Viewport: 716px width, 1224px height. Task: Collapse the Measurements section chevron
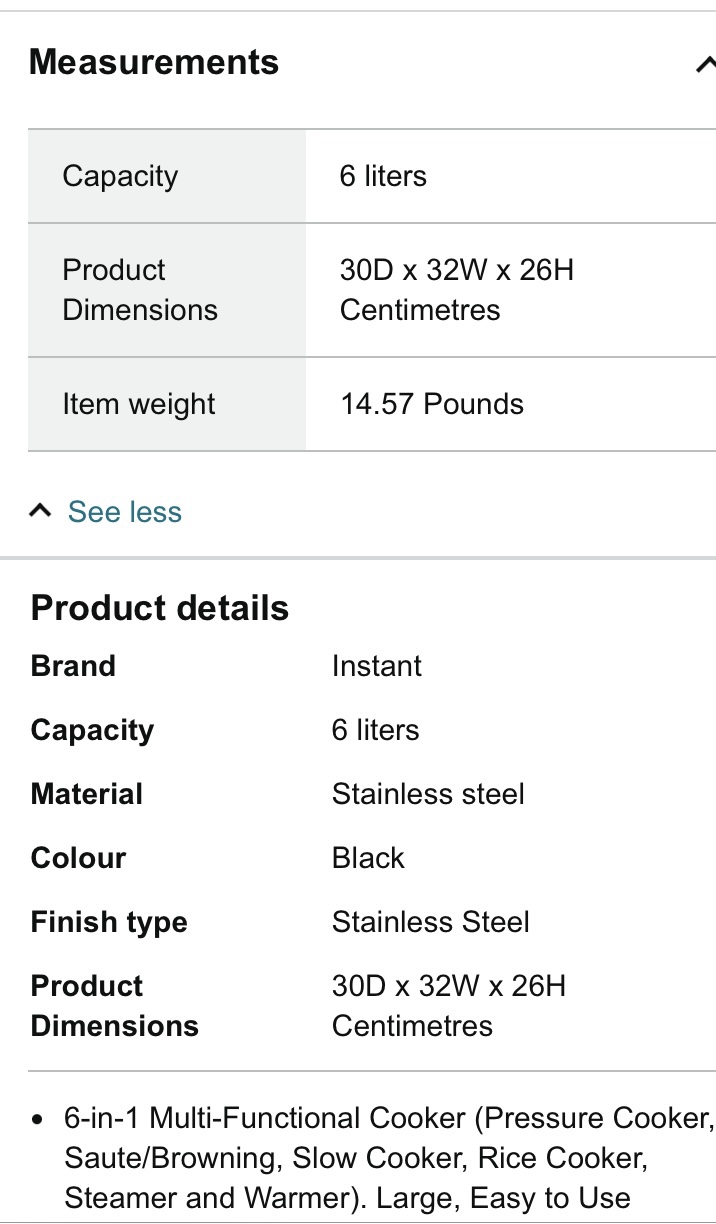[705, 65]
